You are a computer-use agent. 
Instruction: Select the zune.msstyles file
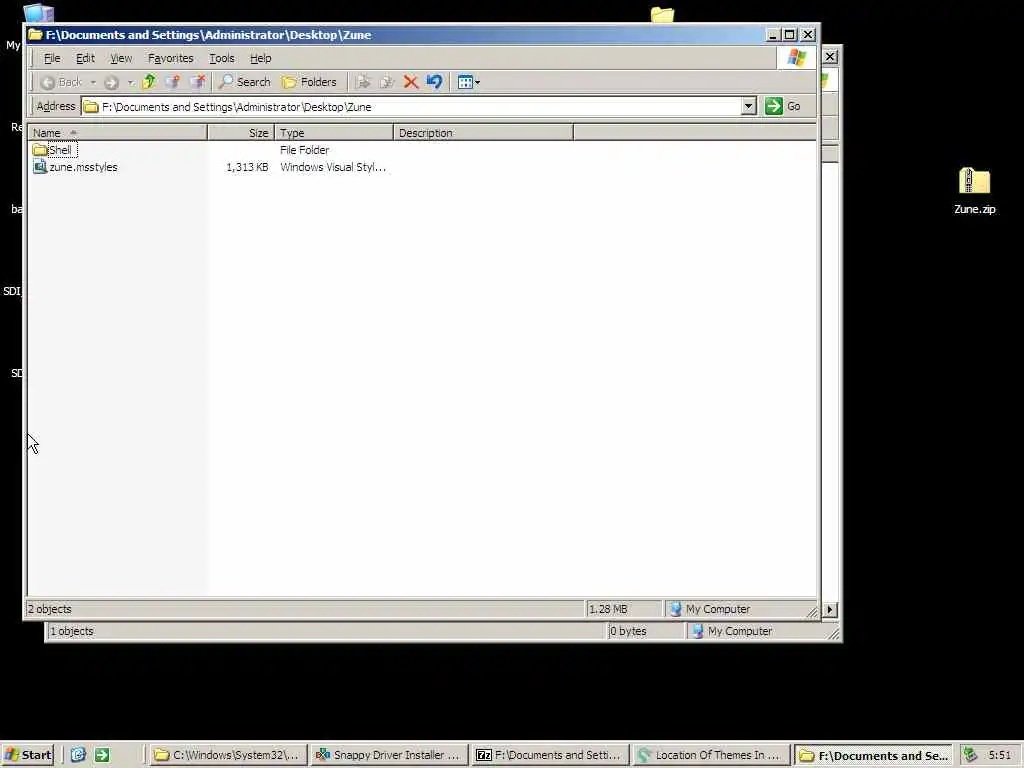75,167
